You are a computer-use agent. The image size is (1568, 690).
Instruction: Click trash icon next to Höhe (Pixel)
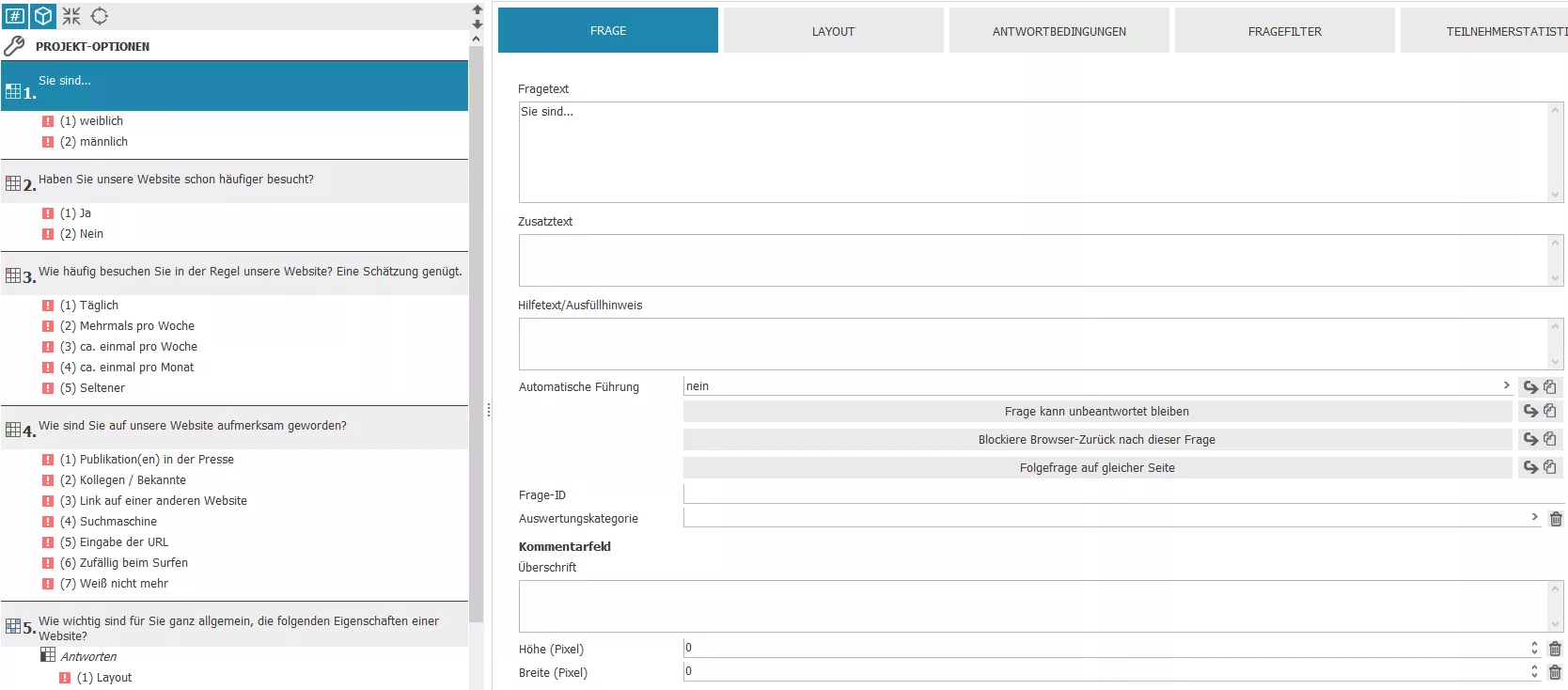click(x=1555, y=649)
